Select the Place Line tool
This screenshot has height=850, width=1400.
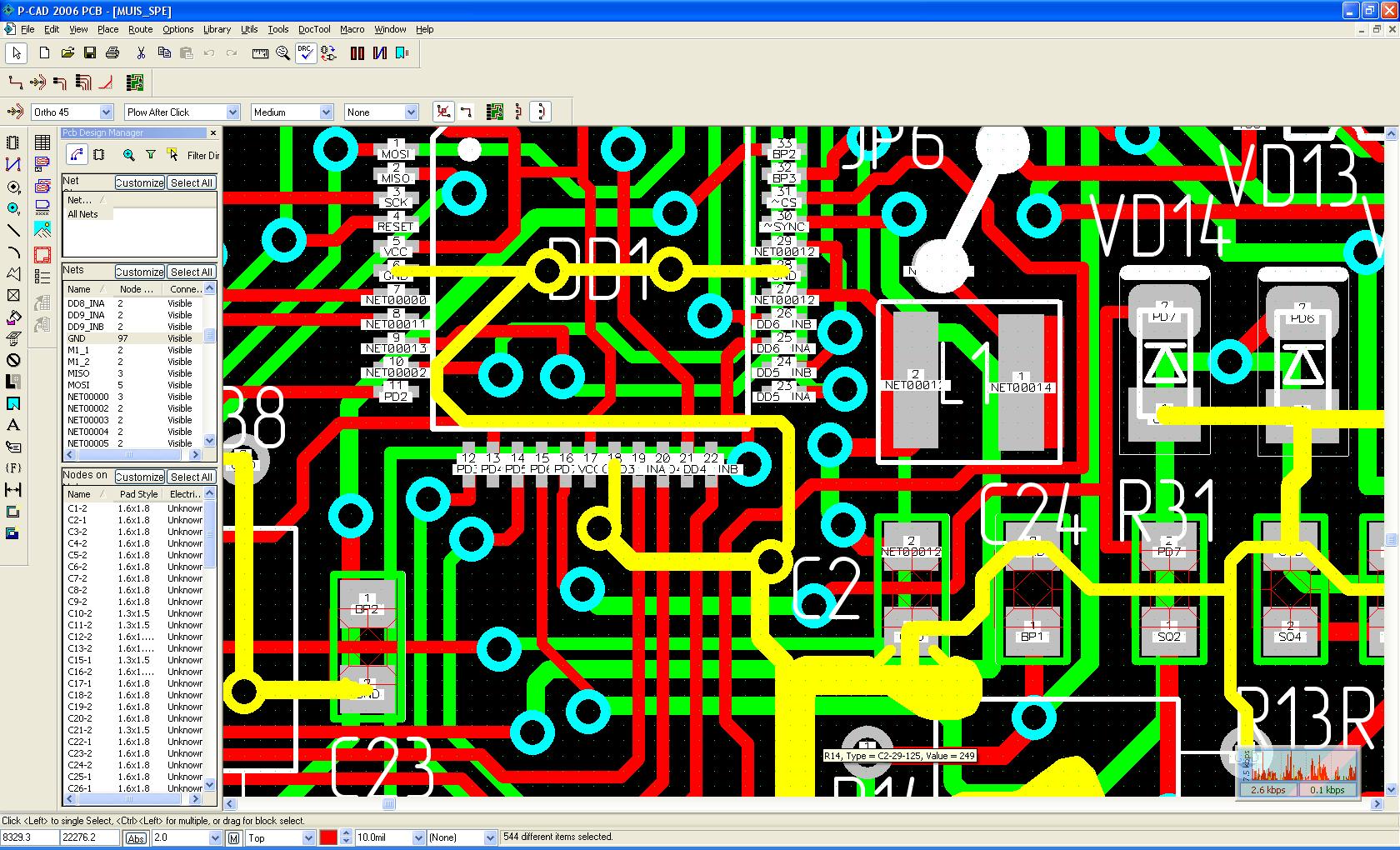(x=13, y=230)
